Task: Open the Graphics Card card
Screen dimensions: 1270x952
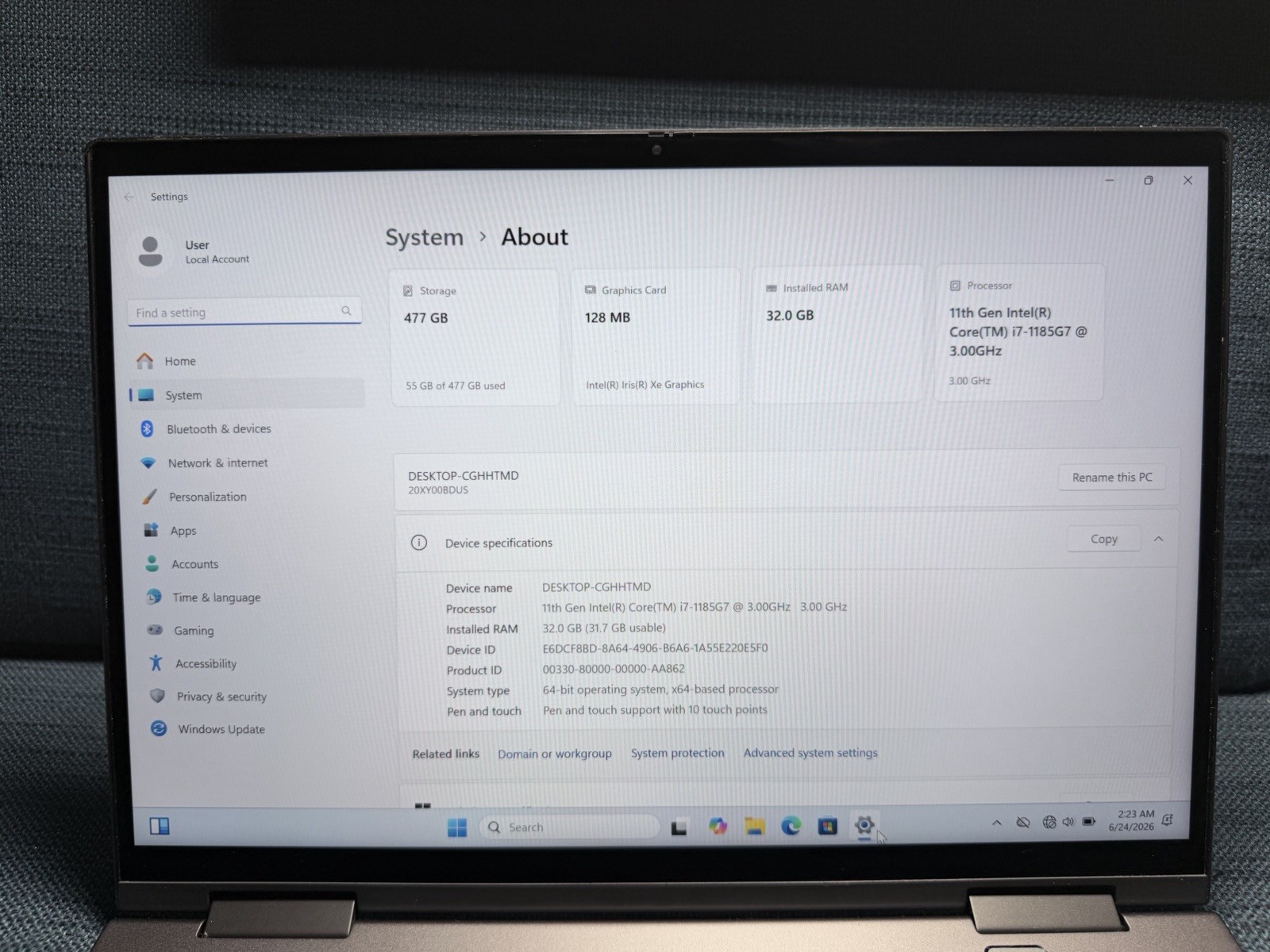Action: (656, 337)
